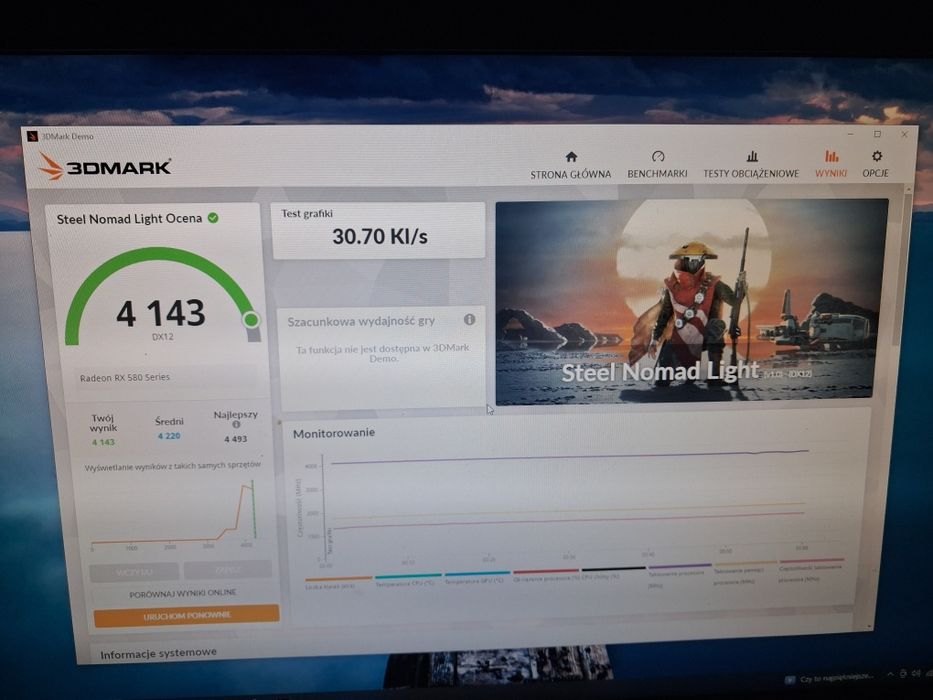Screen dimensions: 933x700
Task: Click the Radeon RX 580 Series label
Action: [125, 377]
